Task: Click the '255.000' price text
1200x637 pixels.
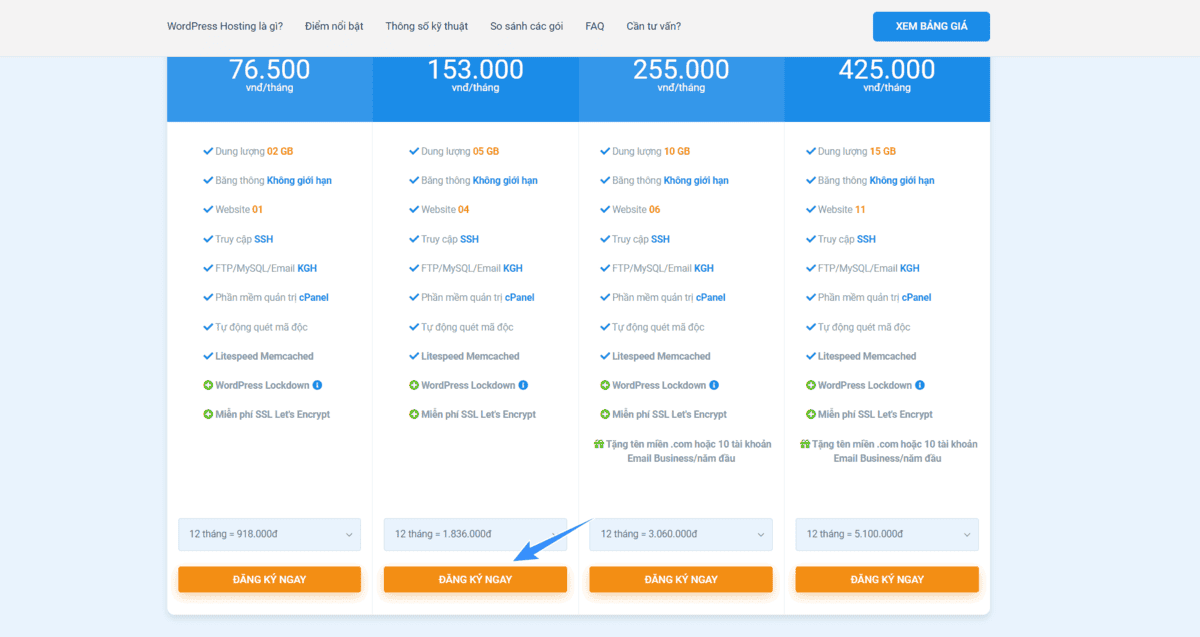Action: 681,69
